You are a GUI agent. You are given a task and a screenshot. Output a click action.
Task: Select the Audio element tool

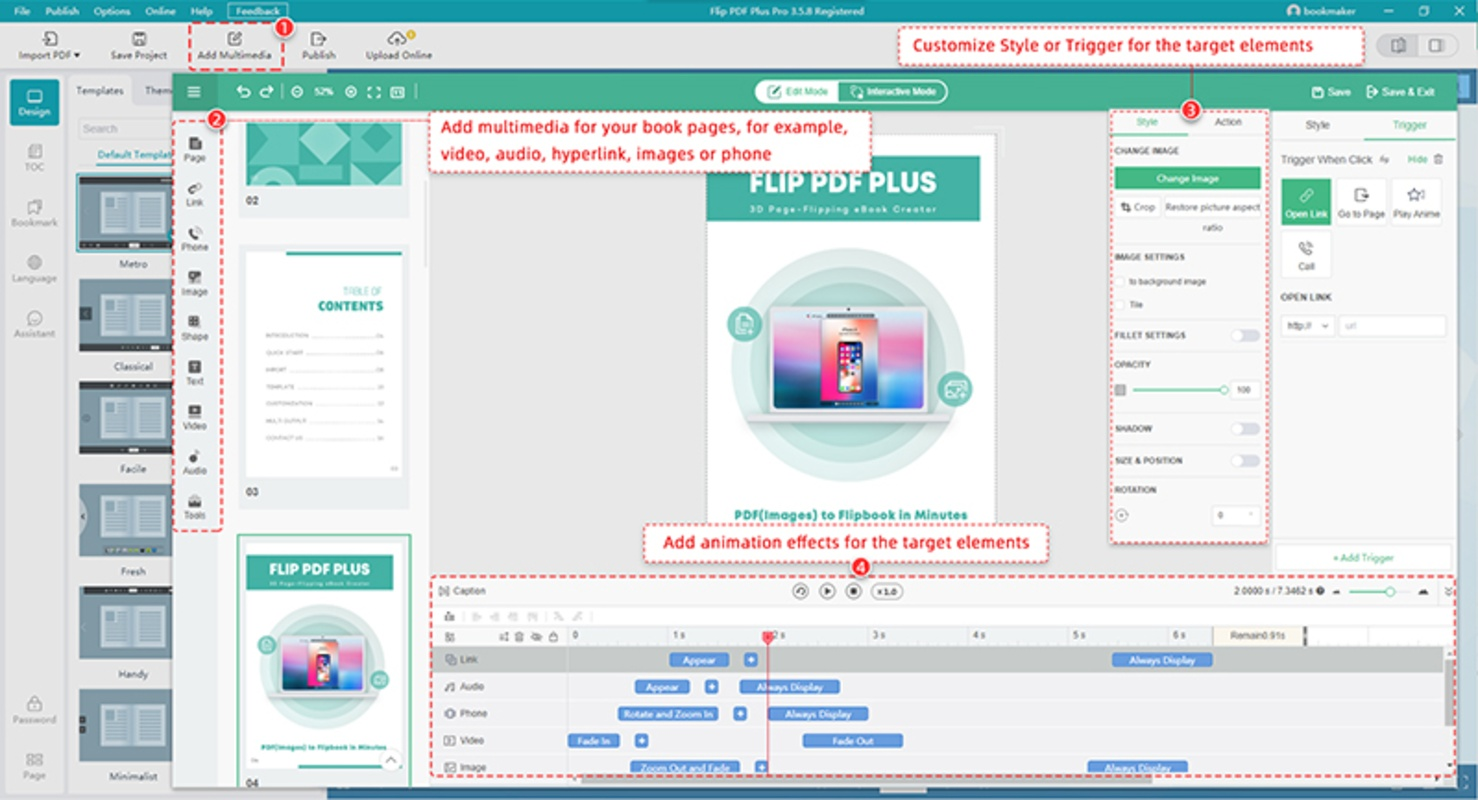tap(195, 462)
